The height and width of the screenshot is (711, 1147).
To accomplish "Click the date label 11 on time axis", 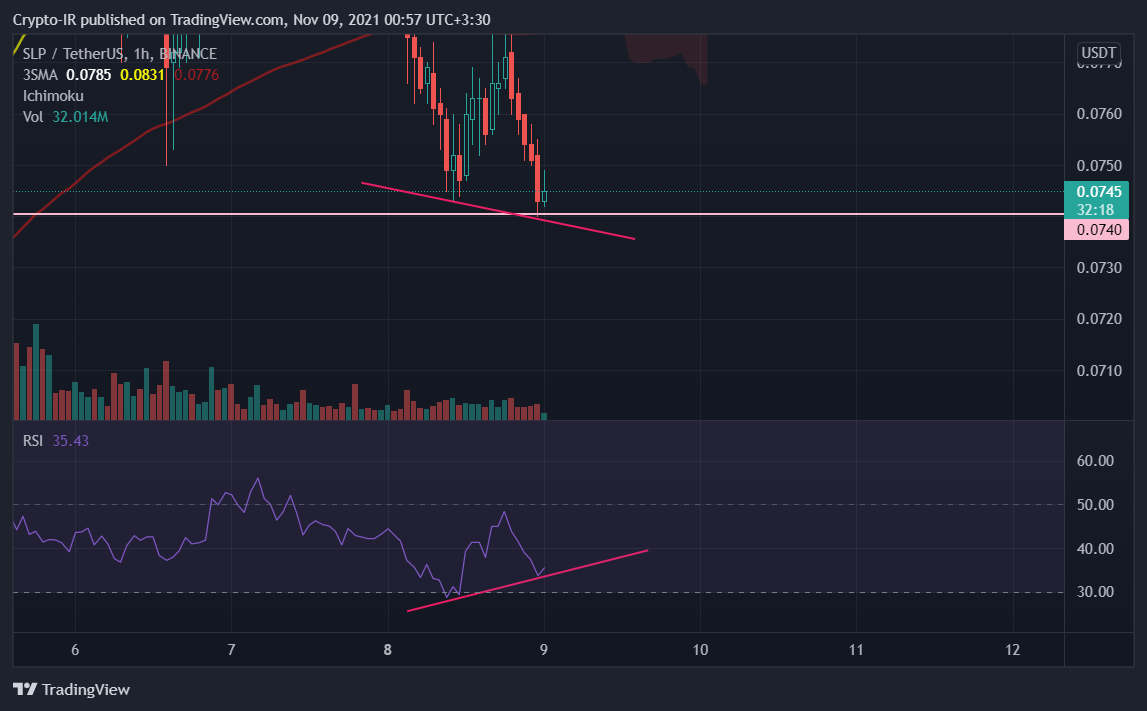I will point(856,650).
